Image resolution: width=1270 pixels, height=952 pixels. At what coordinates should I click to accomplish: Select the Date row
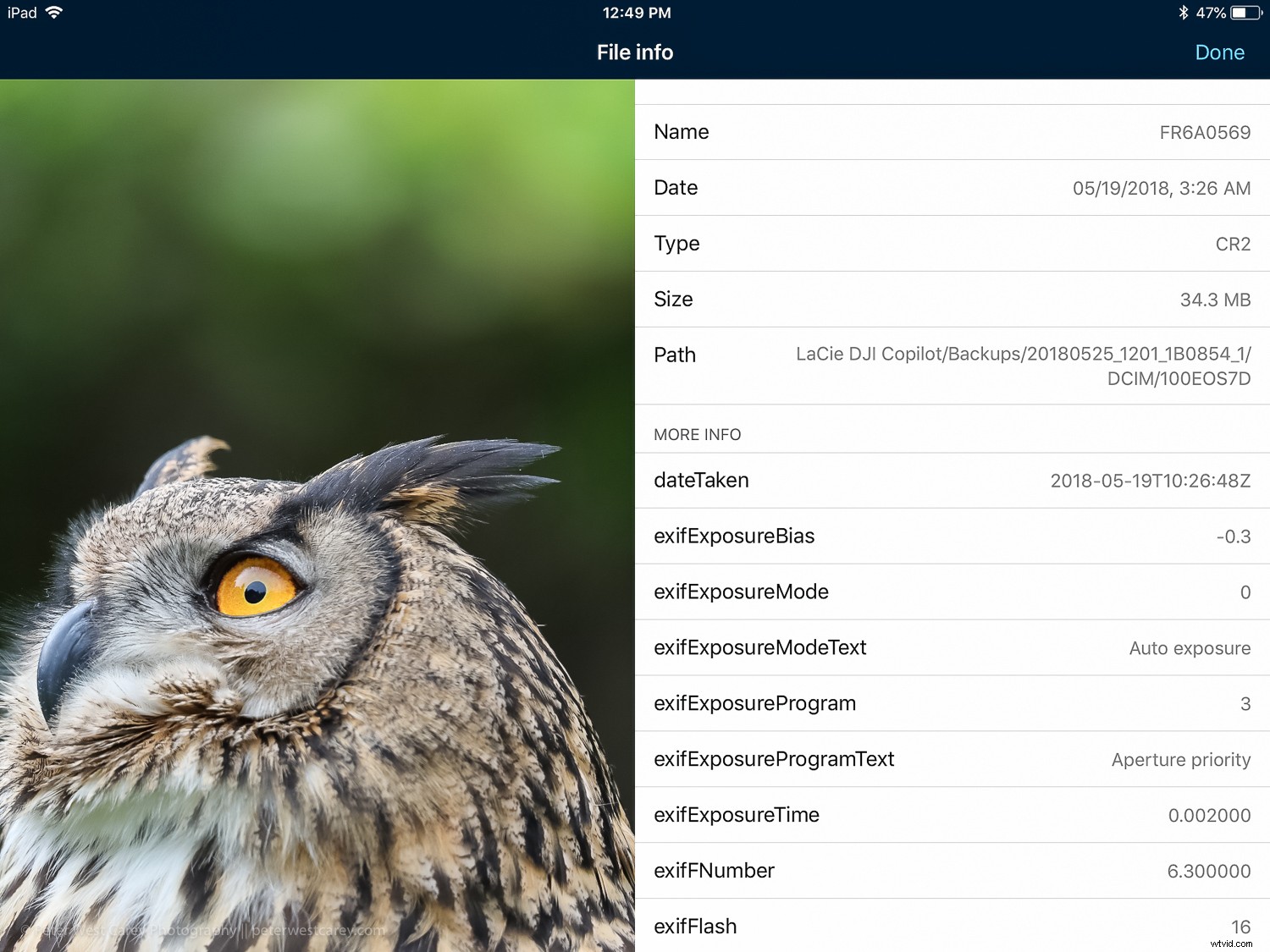tap(952, 188)
